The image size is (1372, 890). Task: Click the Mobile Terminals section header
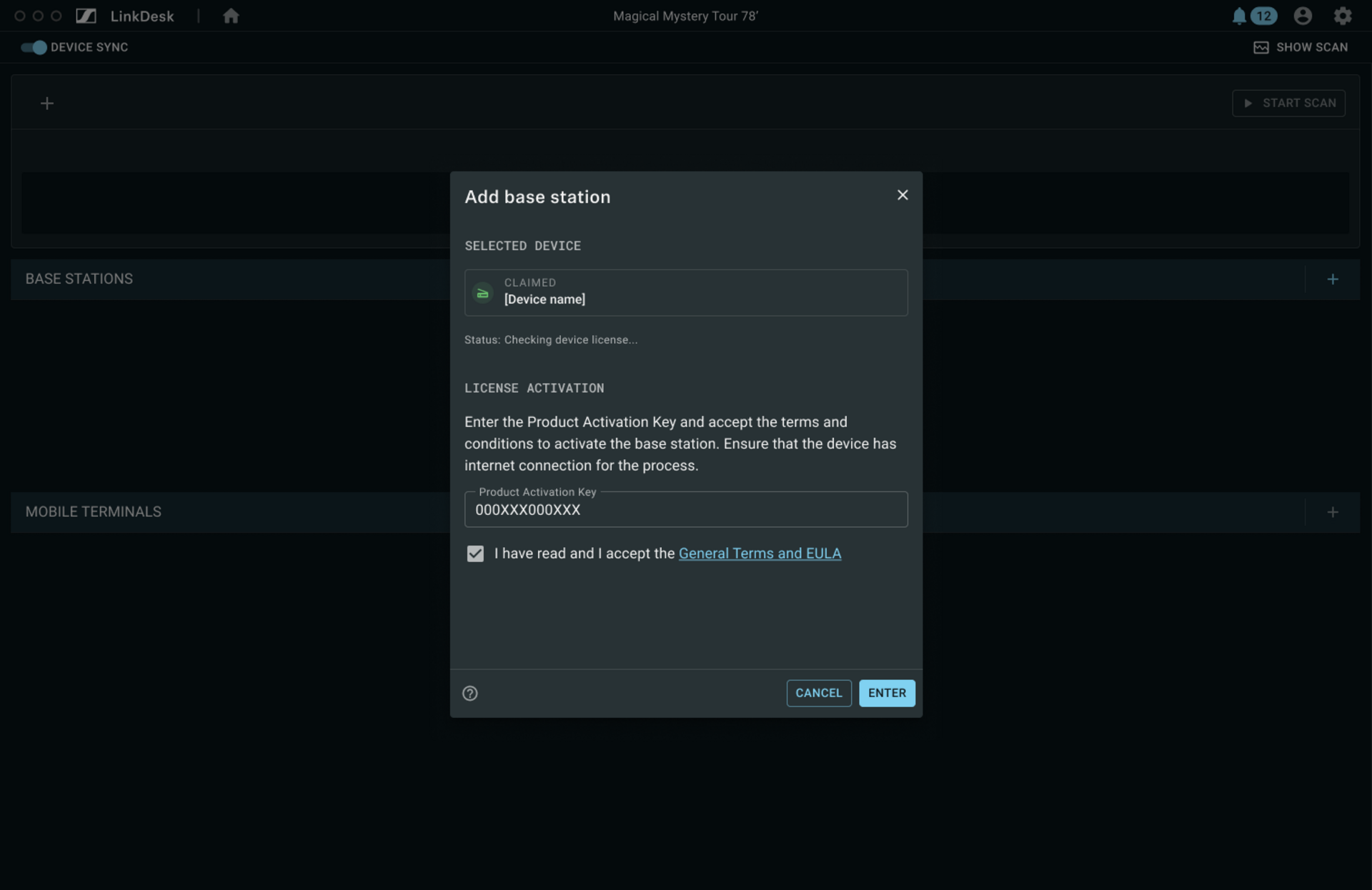(x=93, y=512)
